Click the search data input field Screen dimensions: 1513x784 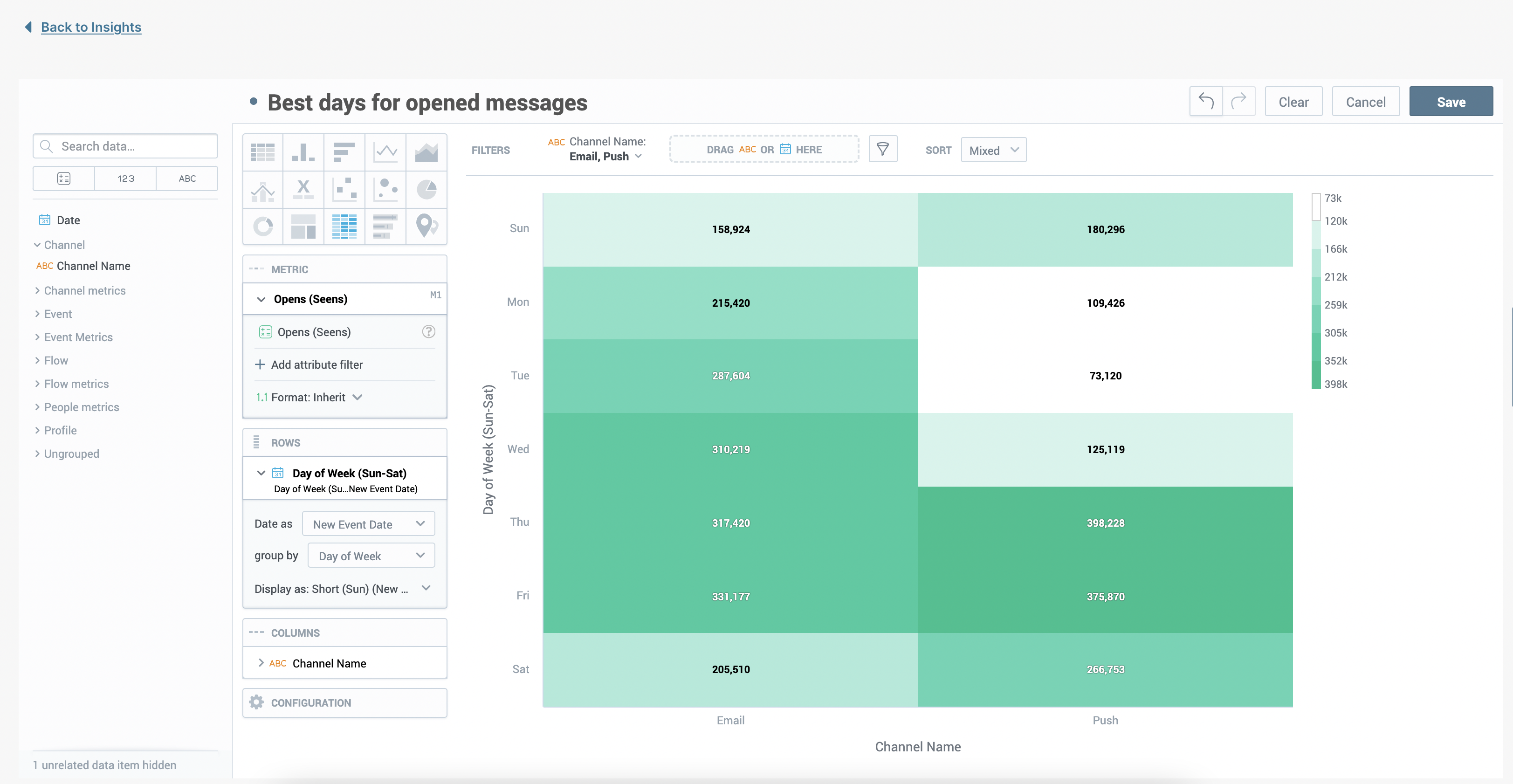(x=125, y=145)
